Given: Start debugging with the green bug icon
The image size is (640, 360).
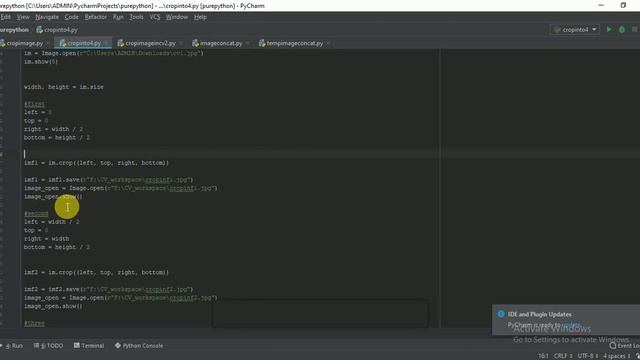Looking at the screenshot, I should [x=622, y=29].
